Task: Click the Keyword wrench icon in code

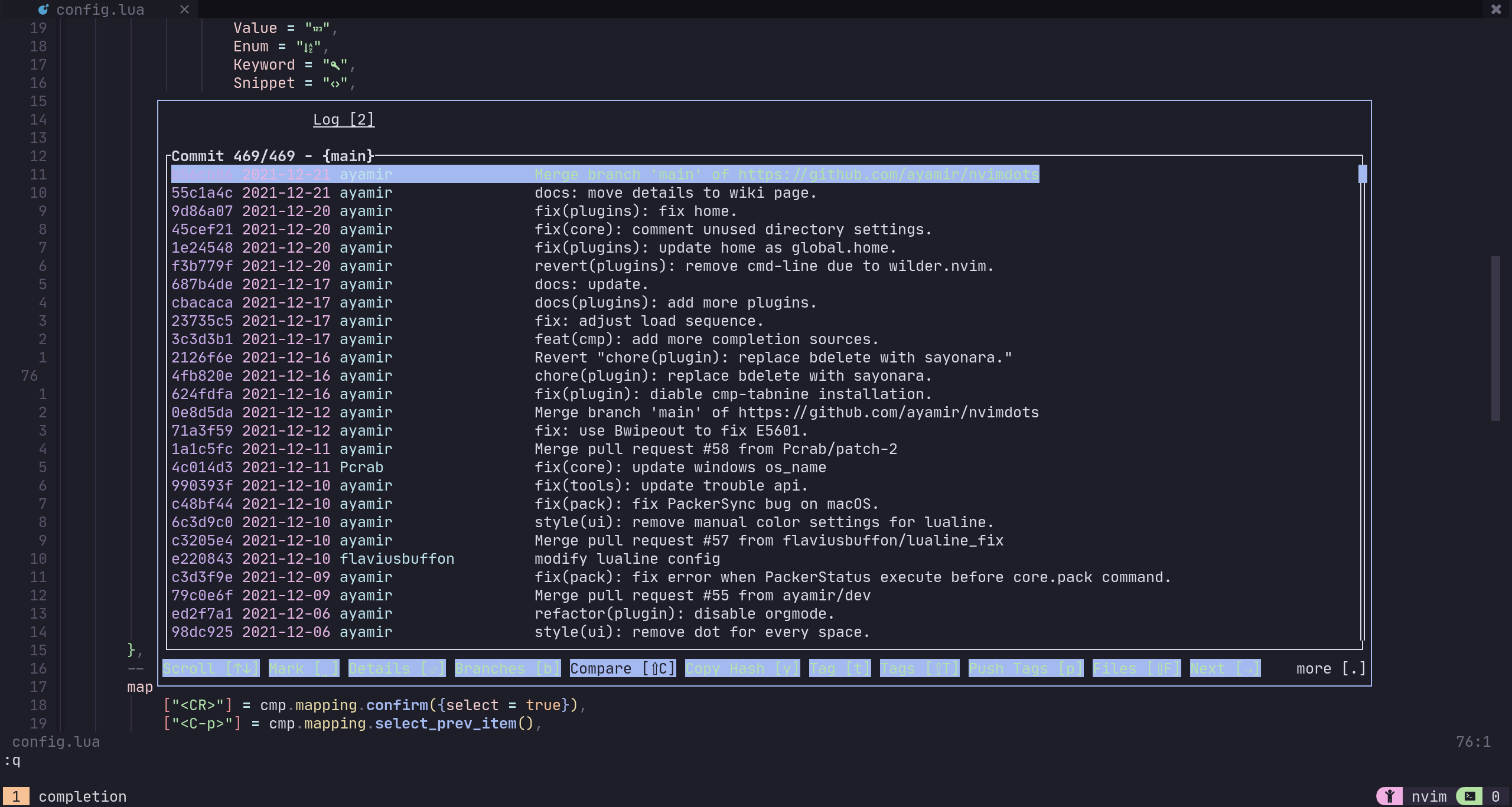Action: pyautogui.click(x=335, y=65)
